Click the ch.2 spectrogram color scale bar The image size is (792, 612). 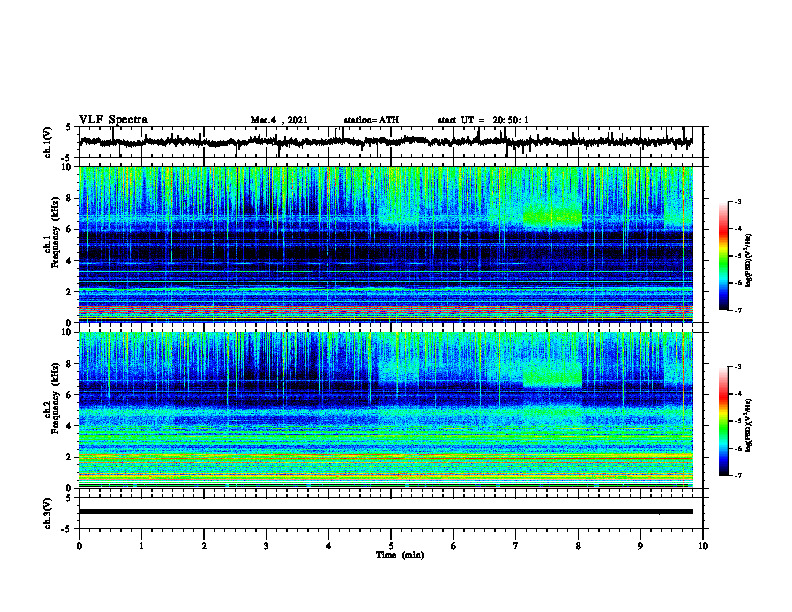click(x=723, y=421)
